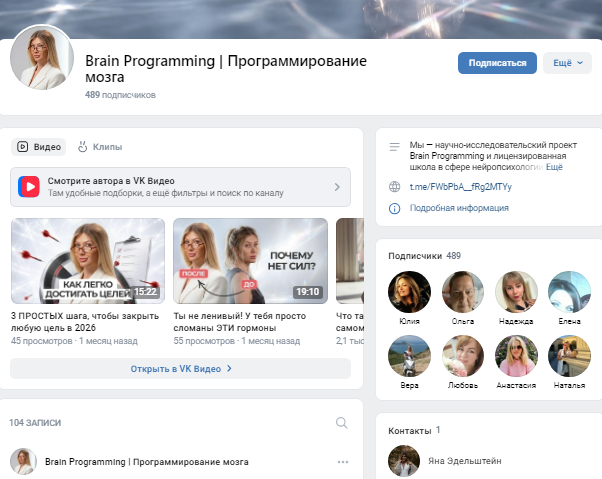Click the chevron arrow in VK Видео banner
Viewport: 602px width, 479px height.
pyautogui.click(x=337, y=187)
